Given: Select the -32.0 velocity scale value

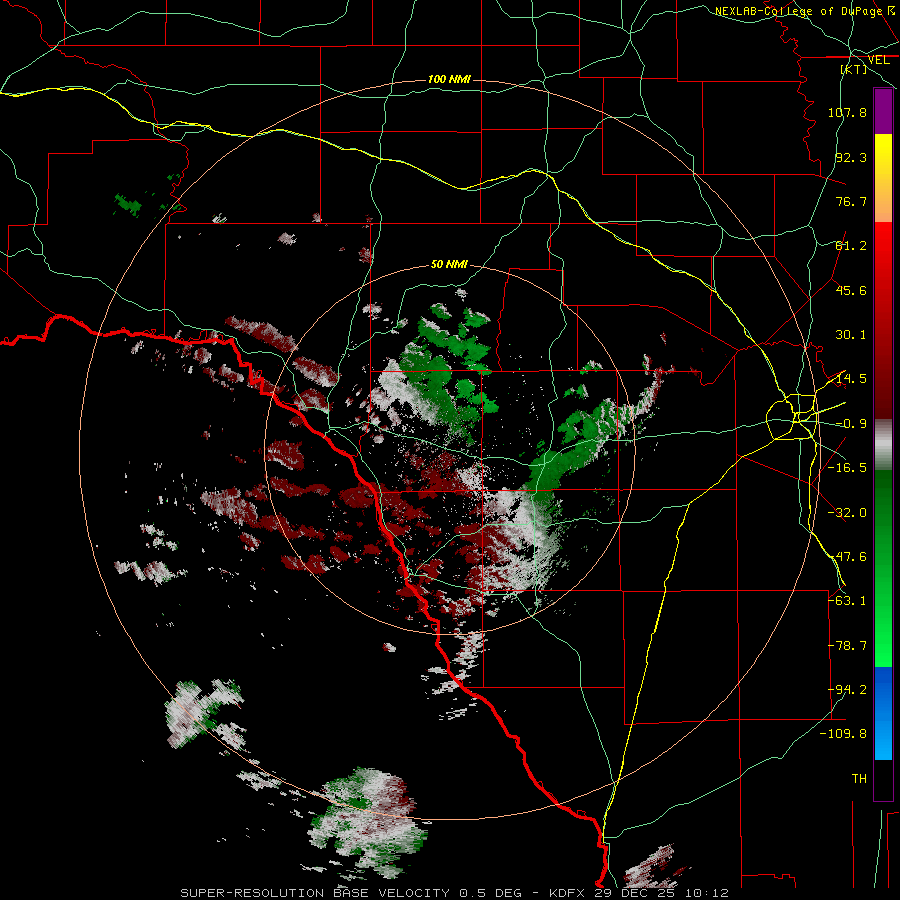Looking at the screenshot, I should 847,513.
